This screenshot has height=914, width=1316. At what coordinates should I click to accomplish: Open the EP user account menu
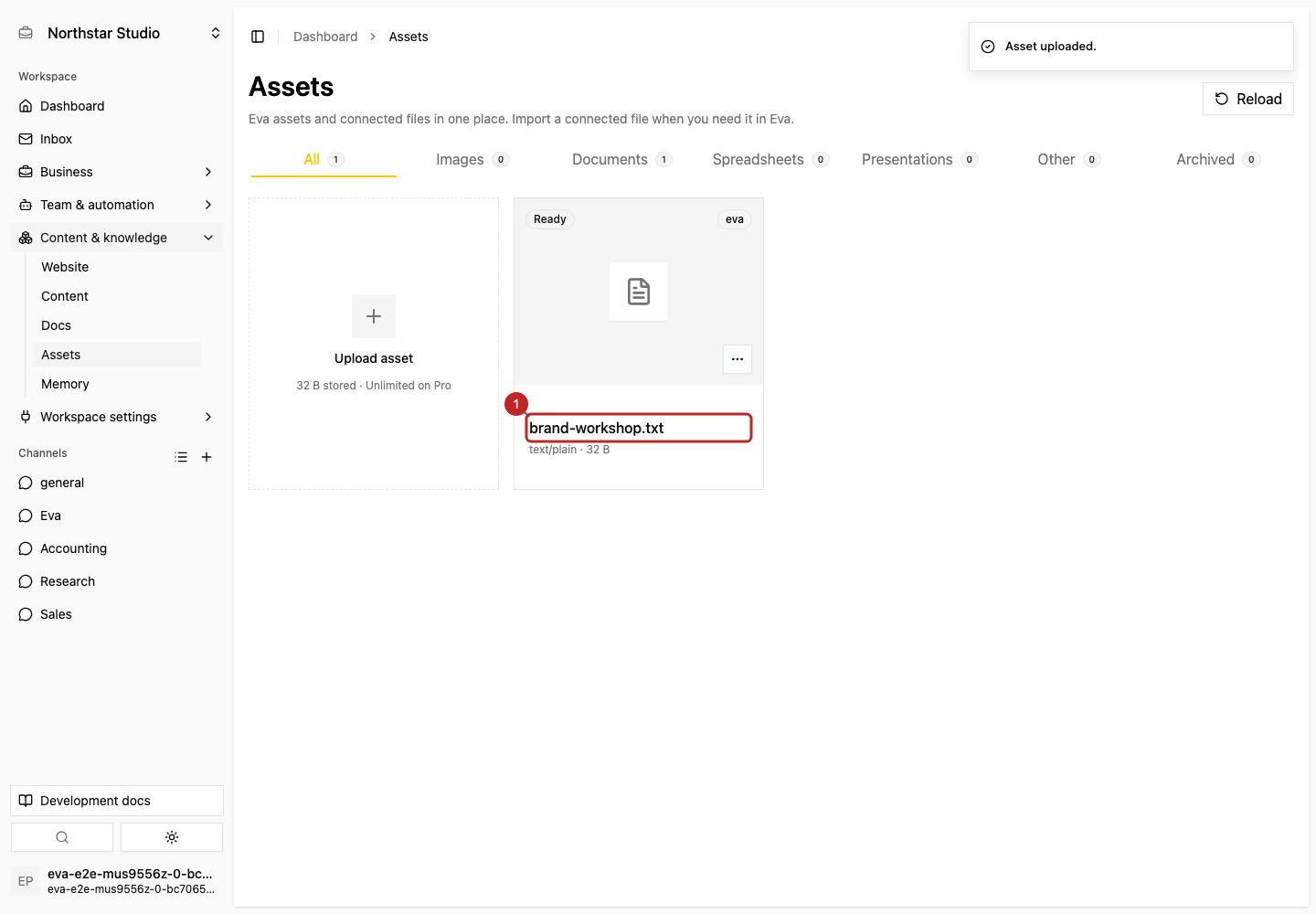(117, 881)
